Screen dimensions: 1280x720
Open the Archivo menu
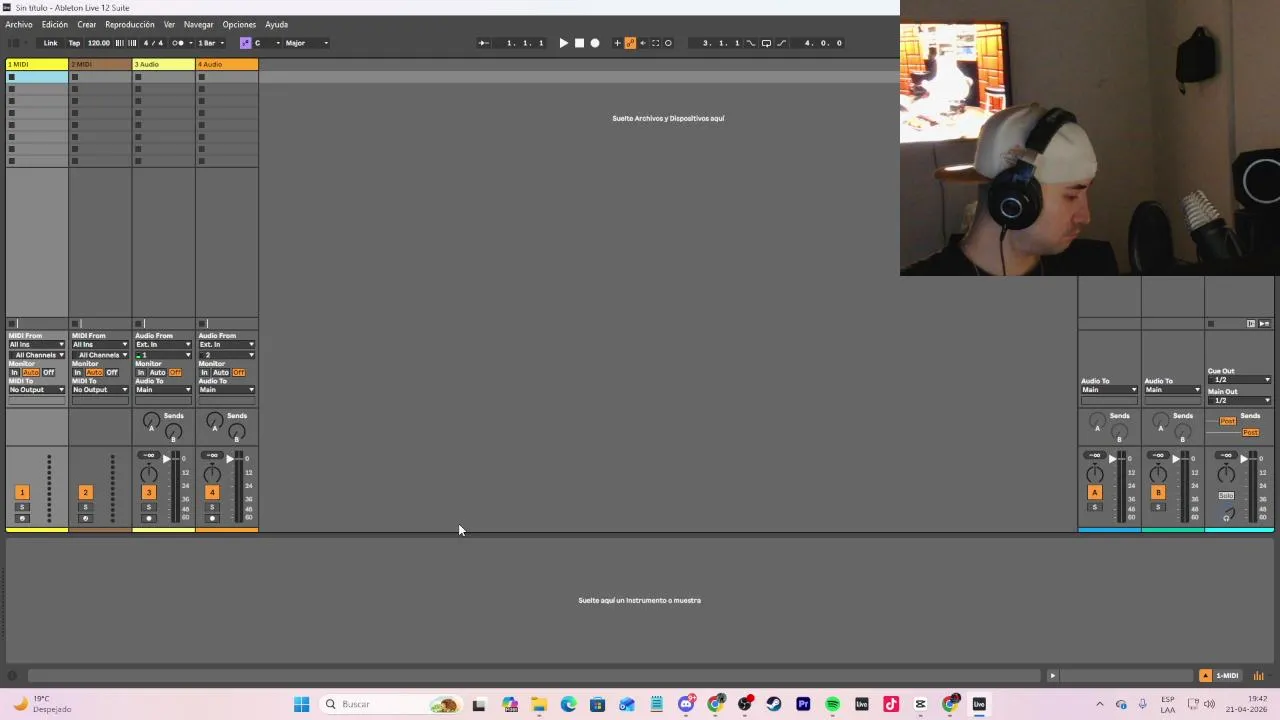coord(19,24)
